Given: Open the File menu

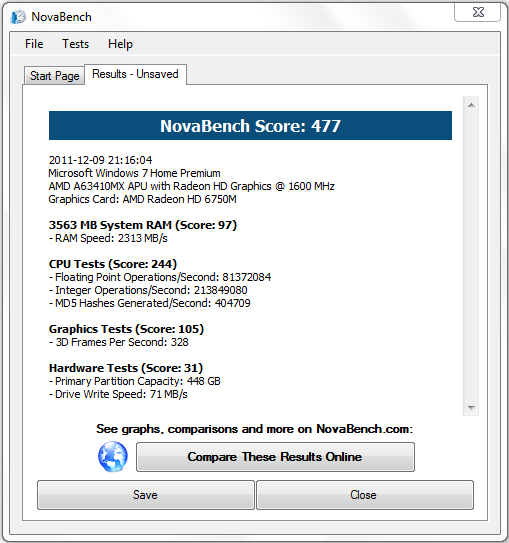Looking at the screenshot, I should [x=34, y=44].
